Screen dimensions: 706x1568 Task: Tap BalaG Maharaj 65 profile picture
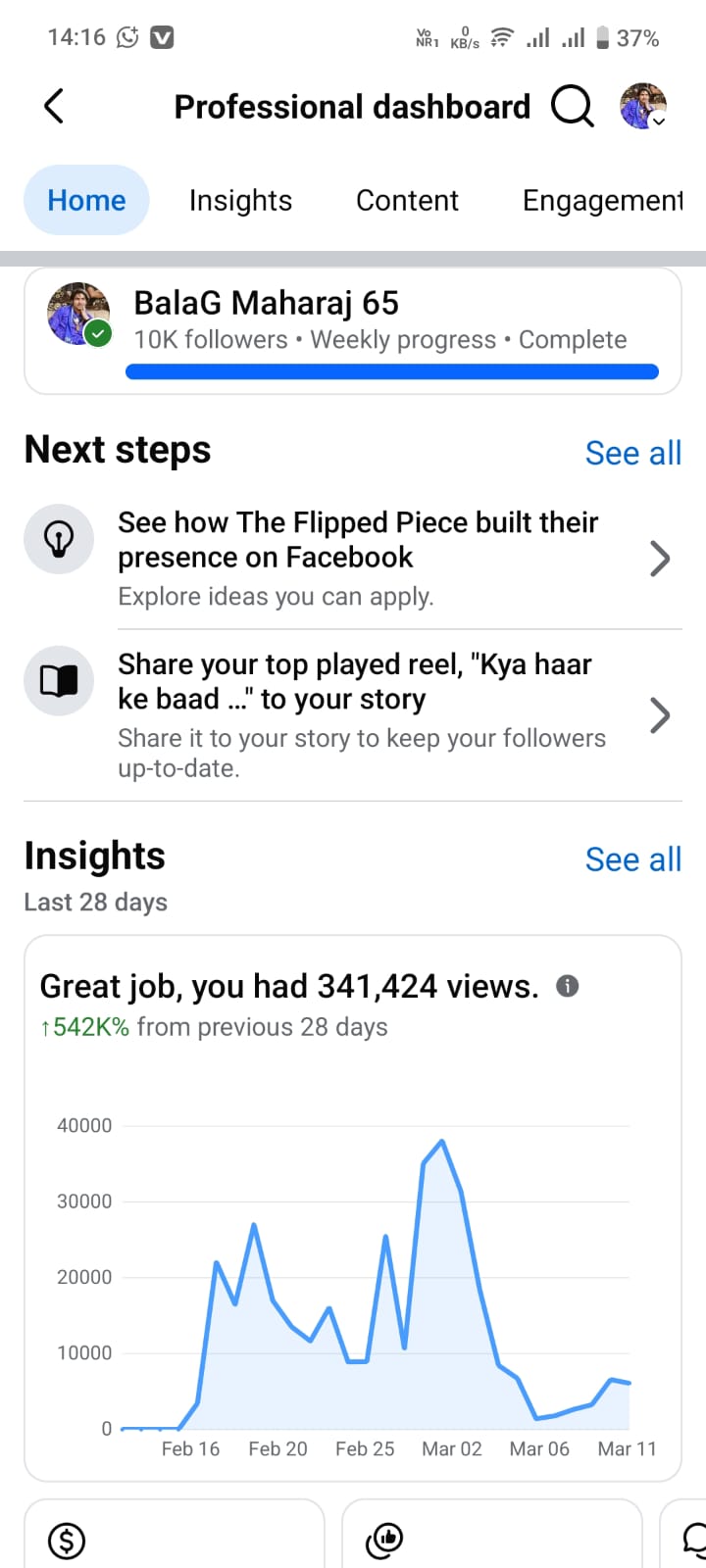(78, 315)
